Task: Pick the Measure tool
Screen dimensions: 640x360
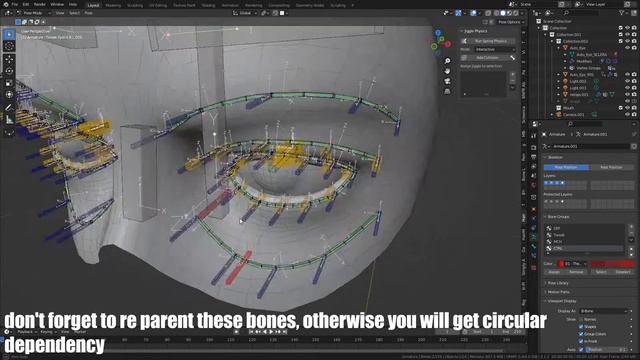Action: [9, 120]
